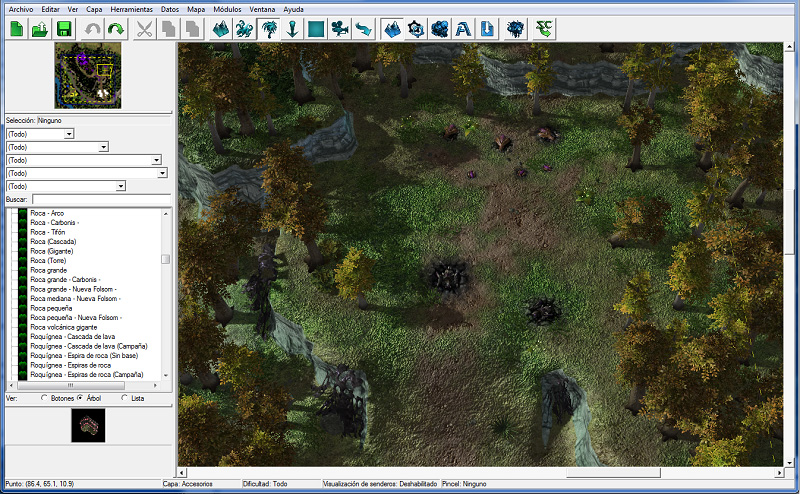Undo the last action
The width and height of the screenshot is (800, 494).
click(x=92, y=29)
